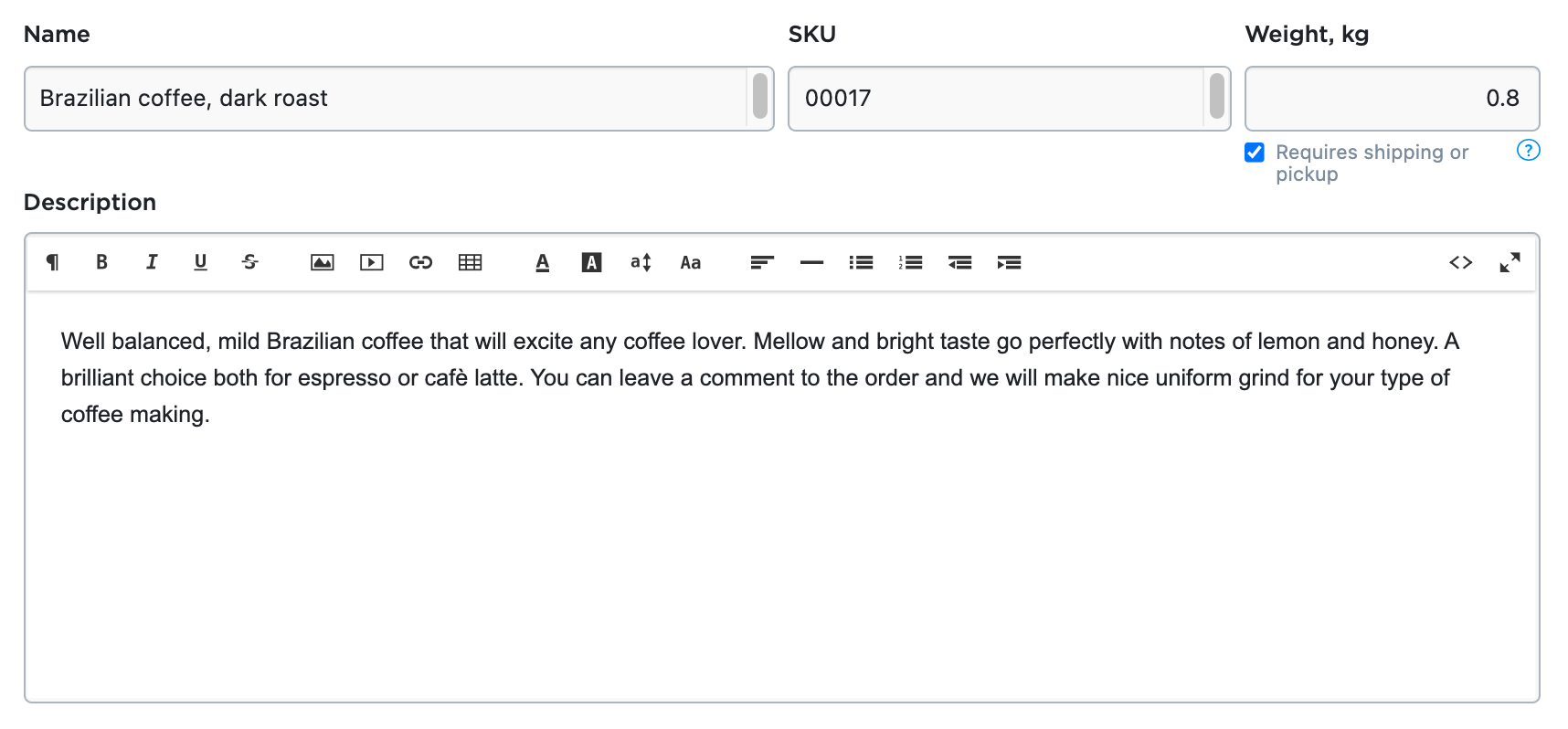The height and width of the screenshot is (729, 1568).
Task: Switch the description editor to HTML code view
Action: [1461, 262]
